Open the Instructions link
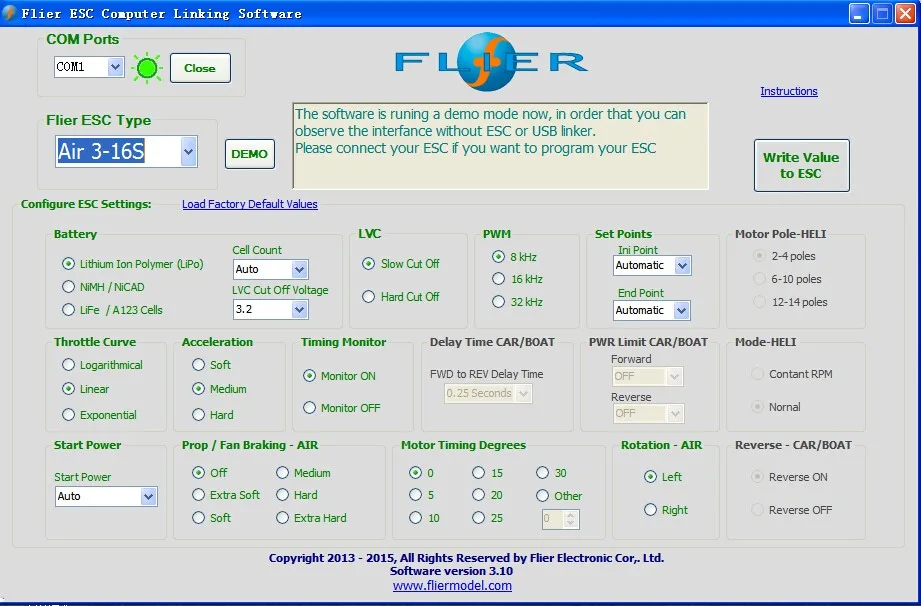 (x=788, y=91)
